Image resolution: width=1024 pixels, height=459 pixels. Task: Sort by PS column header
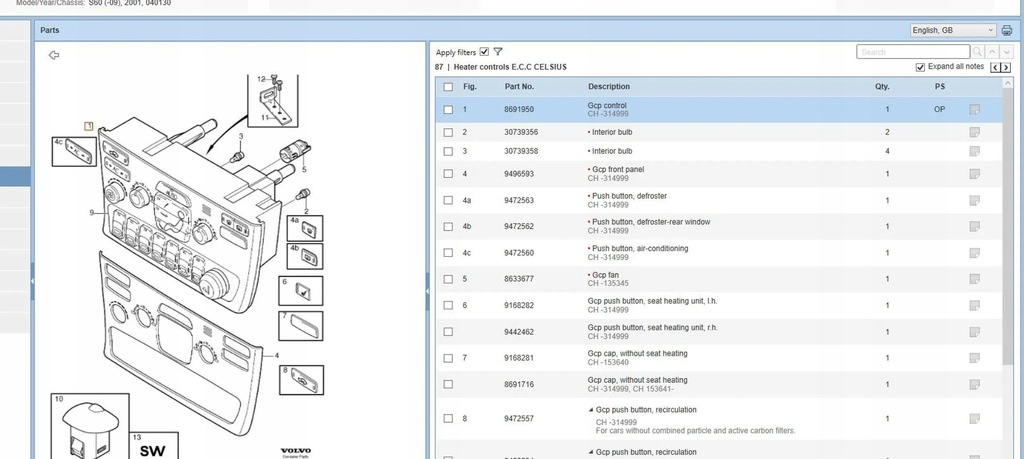pyautogui.click(x=940, y=87)
